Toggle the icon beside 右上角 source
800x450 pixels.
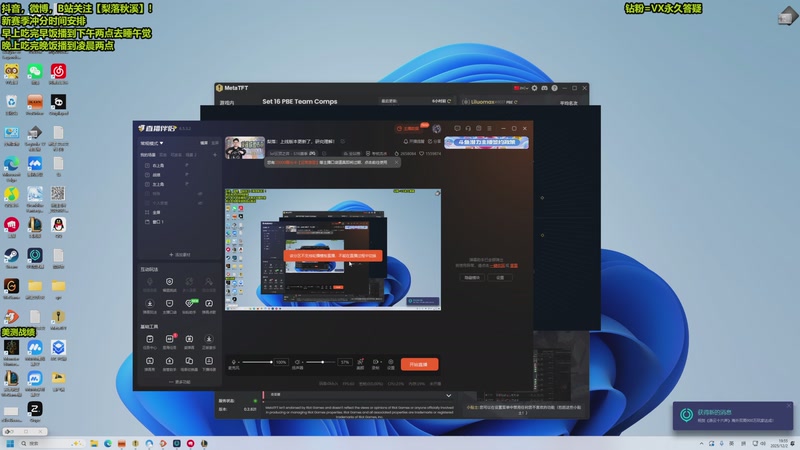187,165
